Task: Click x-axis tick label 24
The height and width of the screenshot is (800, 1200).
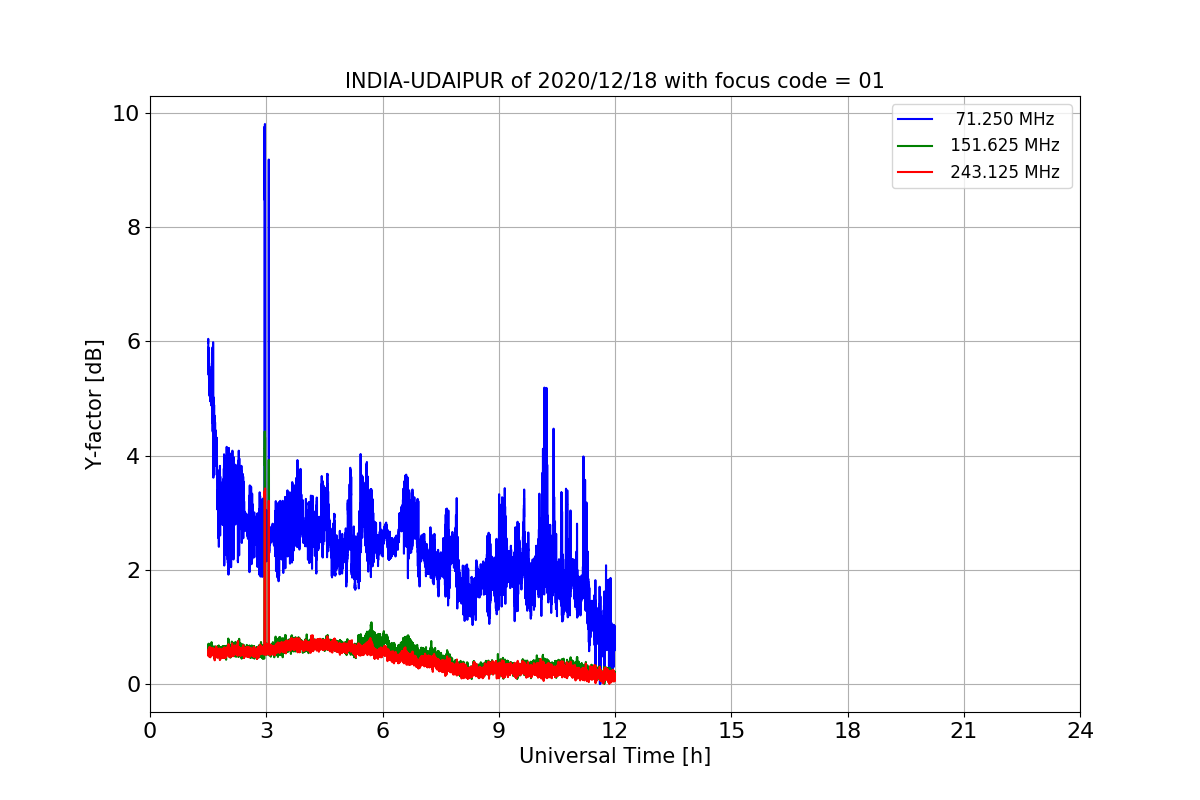Action: [1080, 731]
